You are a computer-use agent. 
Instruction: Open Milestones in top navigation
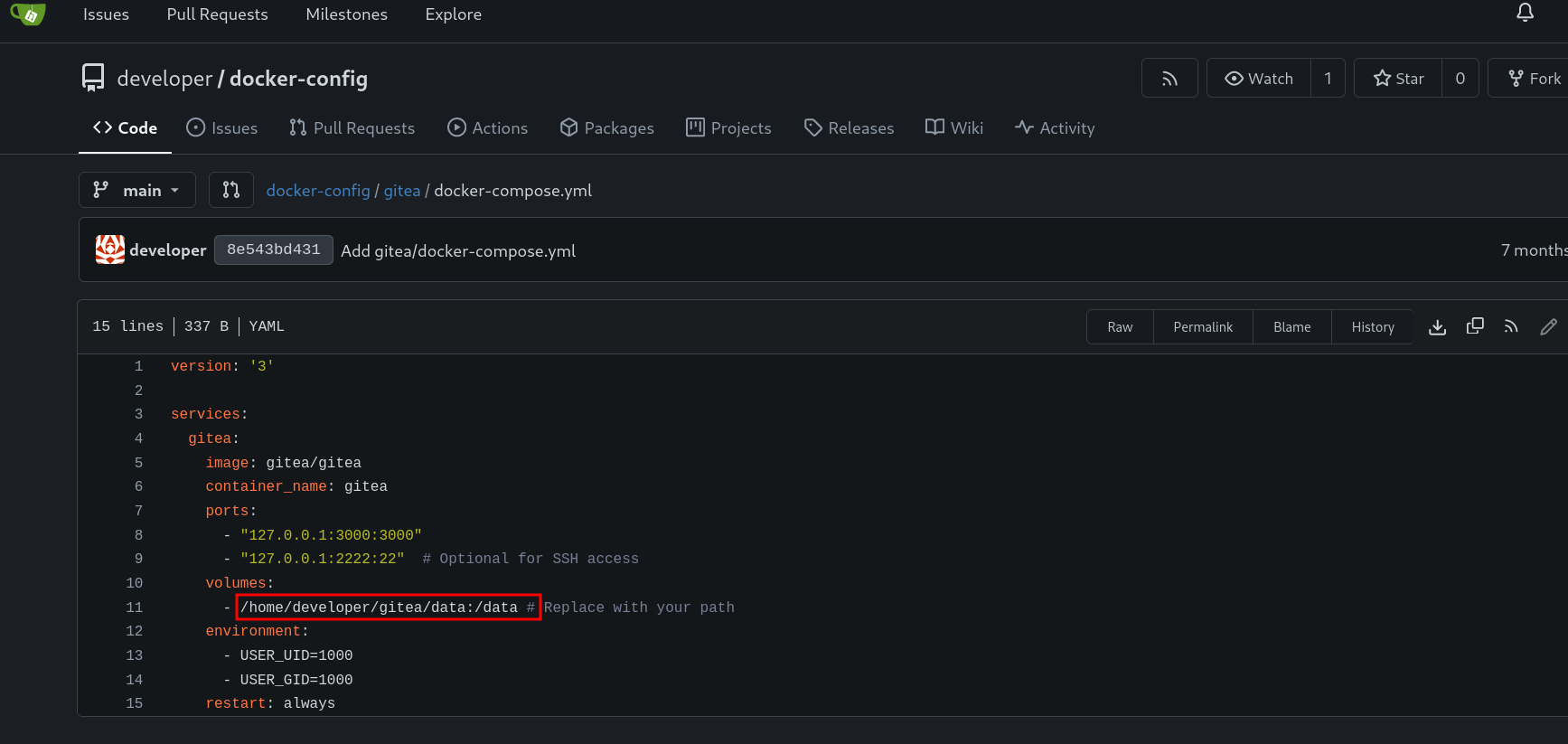346,14
